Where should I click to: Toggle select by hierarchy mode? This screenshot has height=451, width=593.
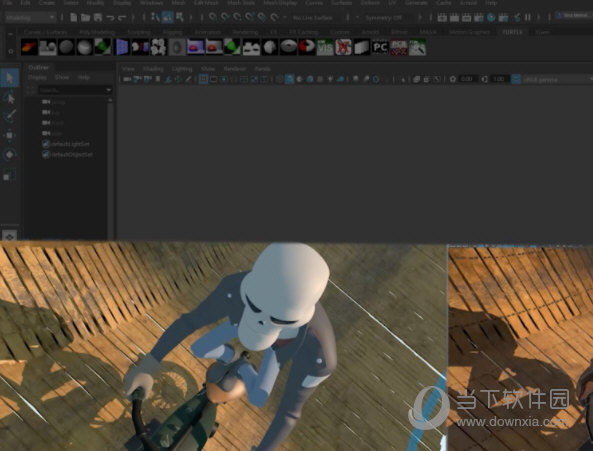(155, 17)
